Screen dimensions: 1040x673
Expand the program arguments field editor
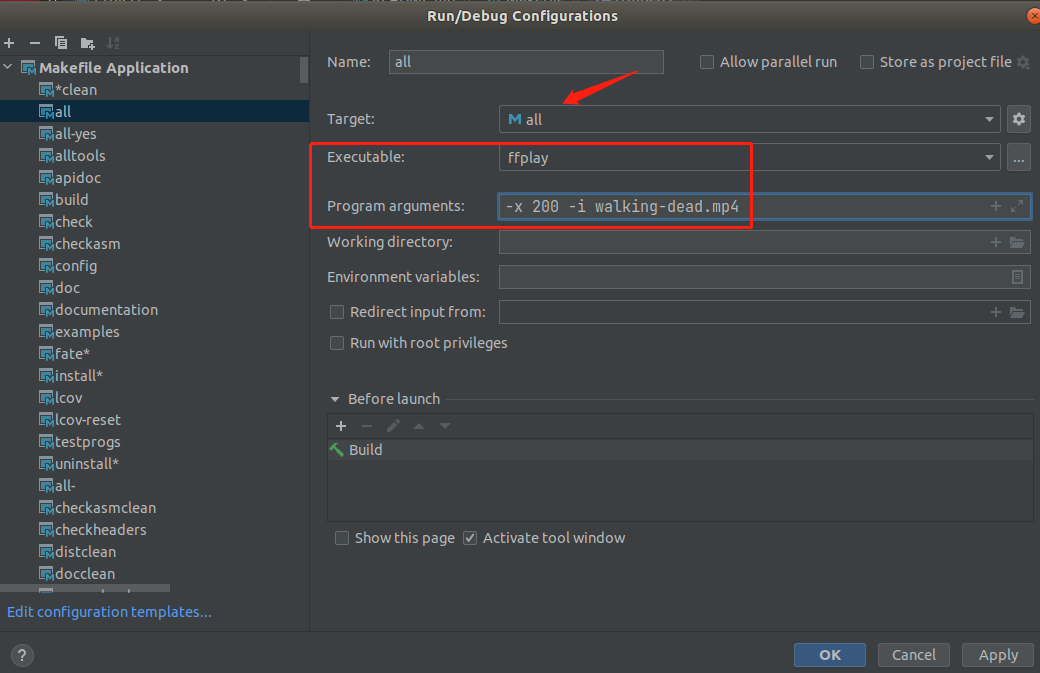(1017, 206)
